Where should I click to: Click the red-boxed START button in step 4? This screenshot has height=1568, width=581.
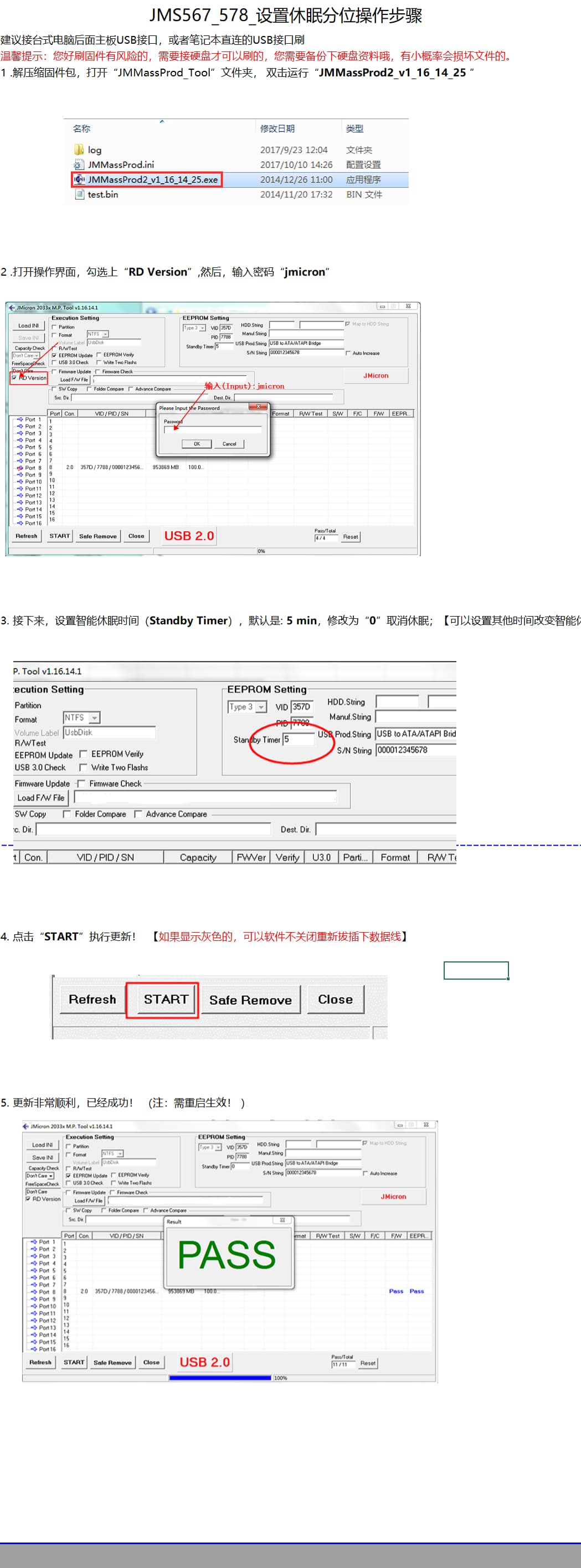coord(166,1000)
